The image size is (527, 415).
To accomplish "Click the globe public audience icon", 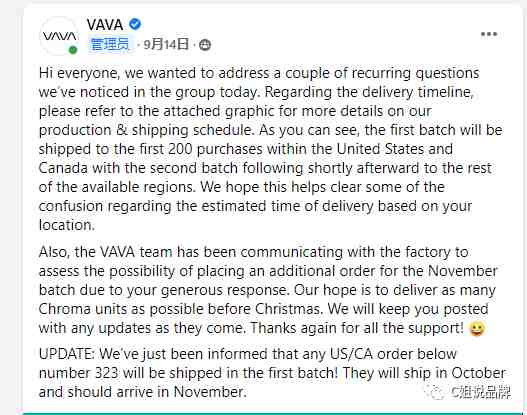I will [205, 45].
